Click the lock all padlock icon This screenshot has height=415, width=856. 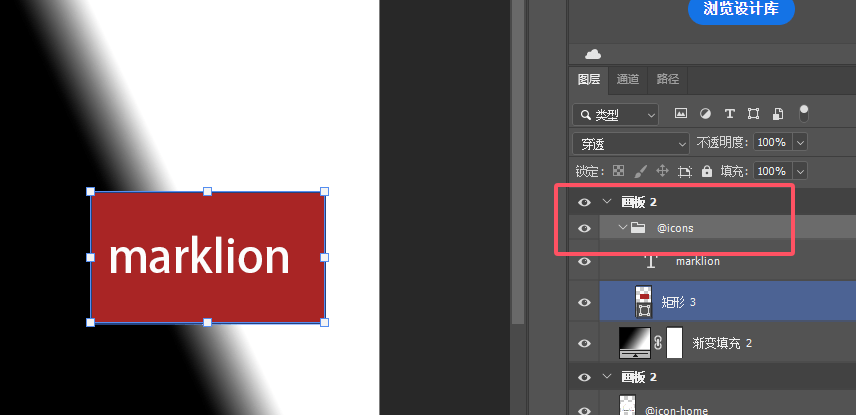click(707, 171)
